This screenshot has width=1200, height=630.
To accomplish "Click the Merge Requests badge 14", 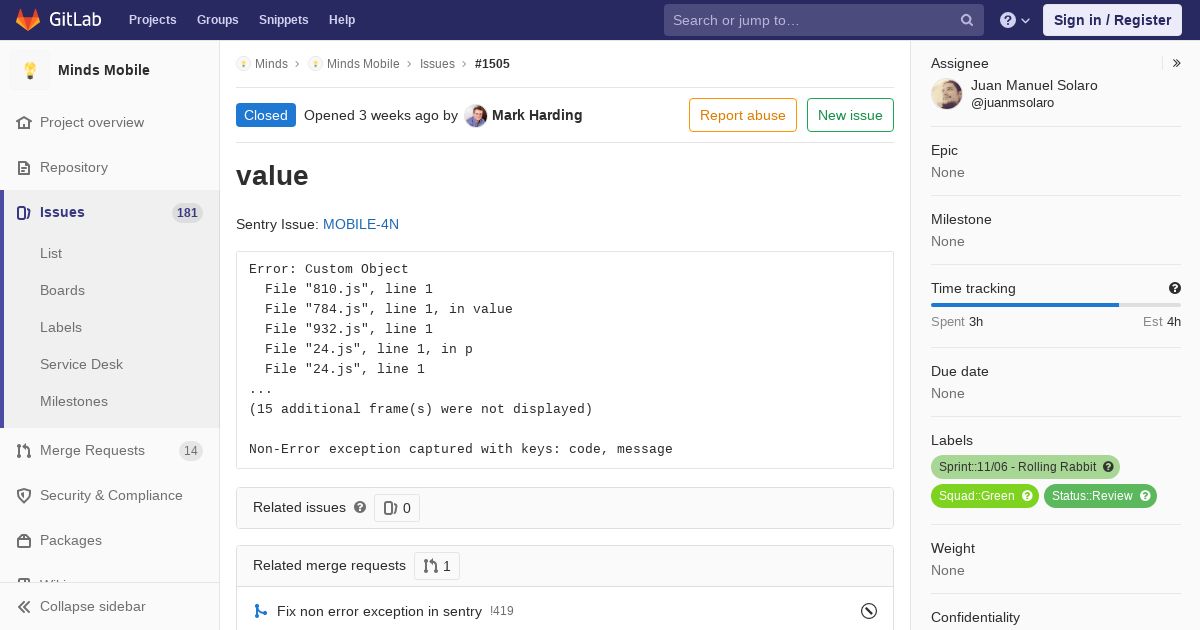I will [x=190, y=451].
